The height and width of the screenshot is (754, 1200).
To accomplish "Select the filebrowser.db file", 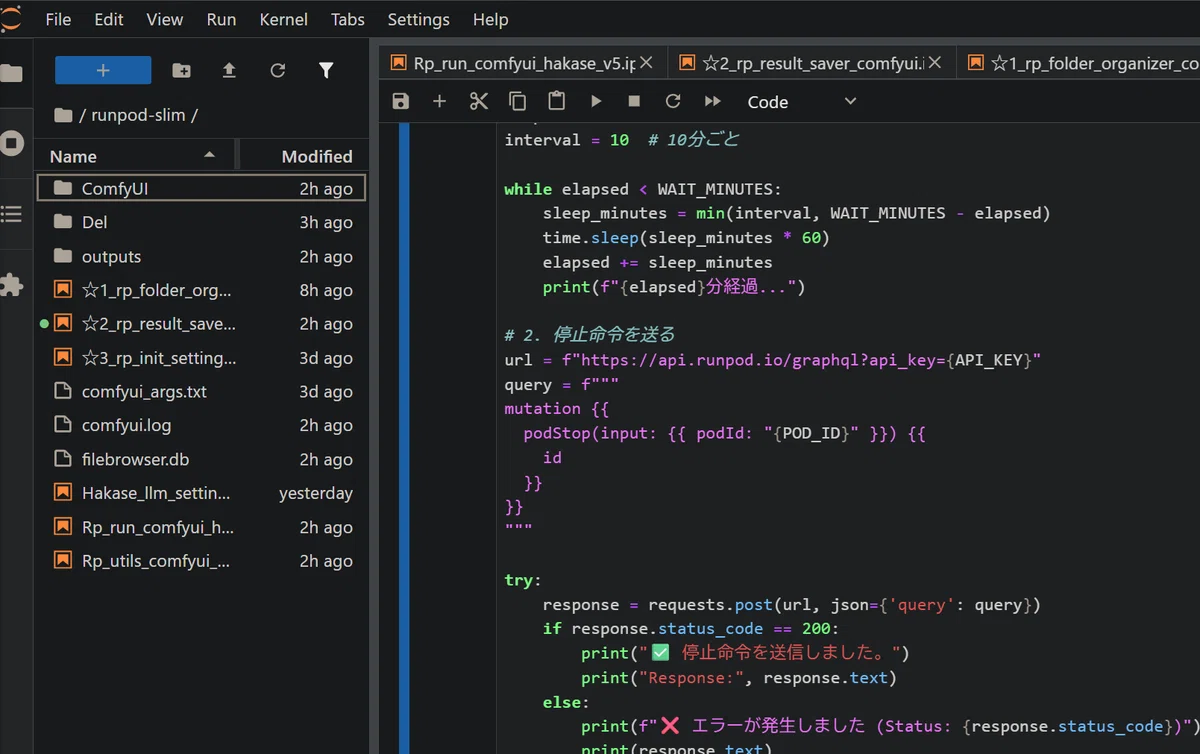I will 201,459.
